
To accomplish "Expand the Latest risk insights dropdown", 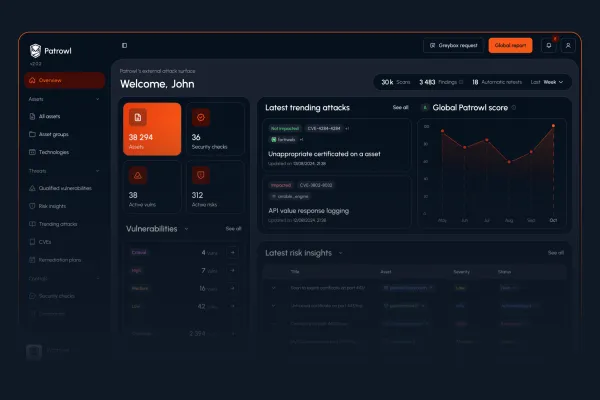I will 339,253.
